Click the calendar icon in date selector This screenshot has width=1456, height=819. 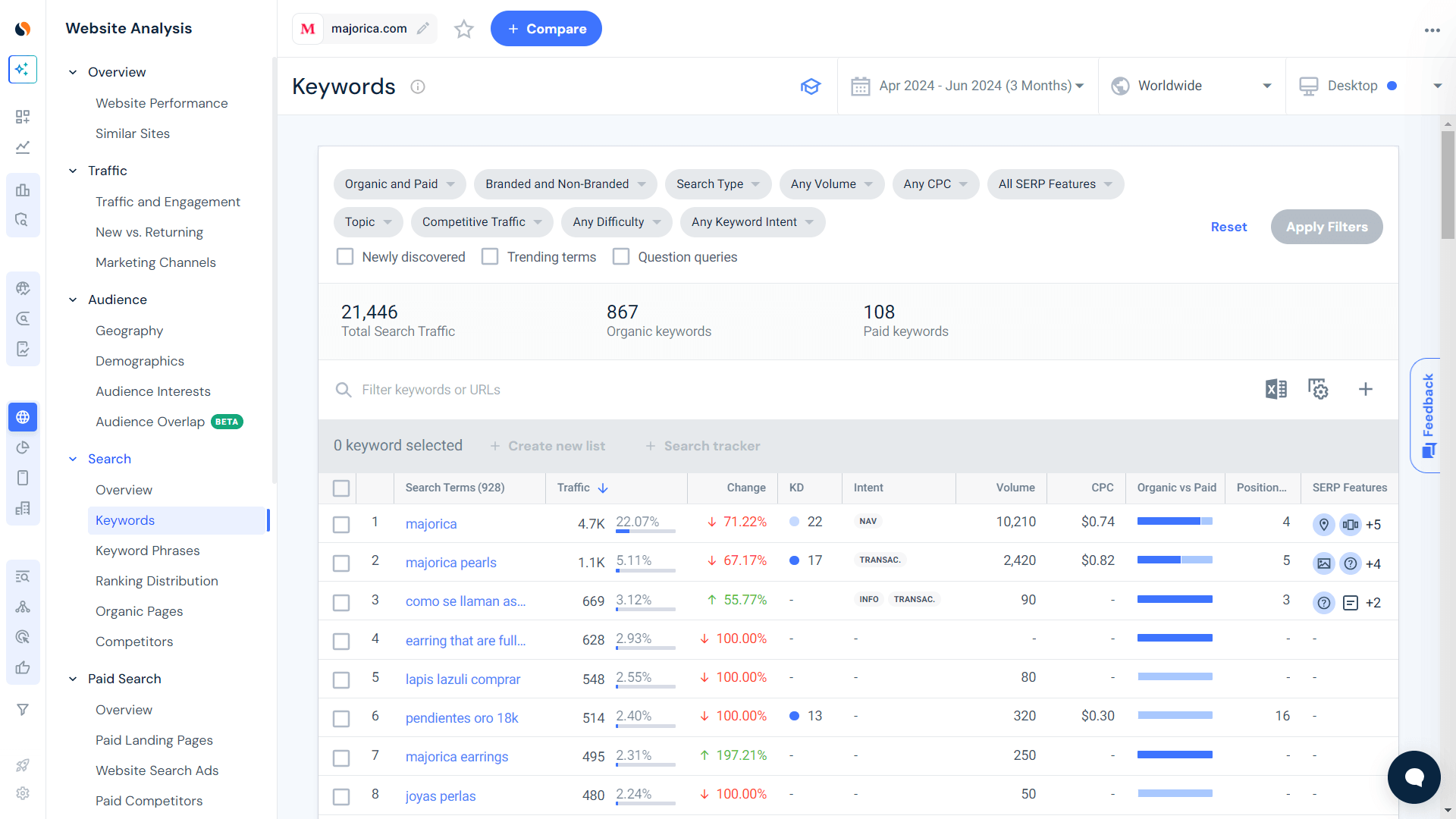click(x=860, y=86)
